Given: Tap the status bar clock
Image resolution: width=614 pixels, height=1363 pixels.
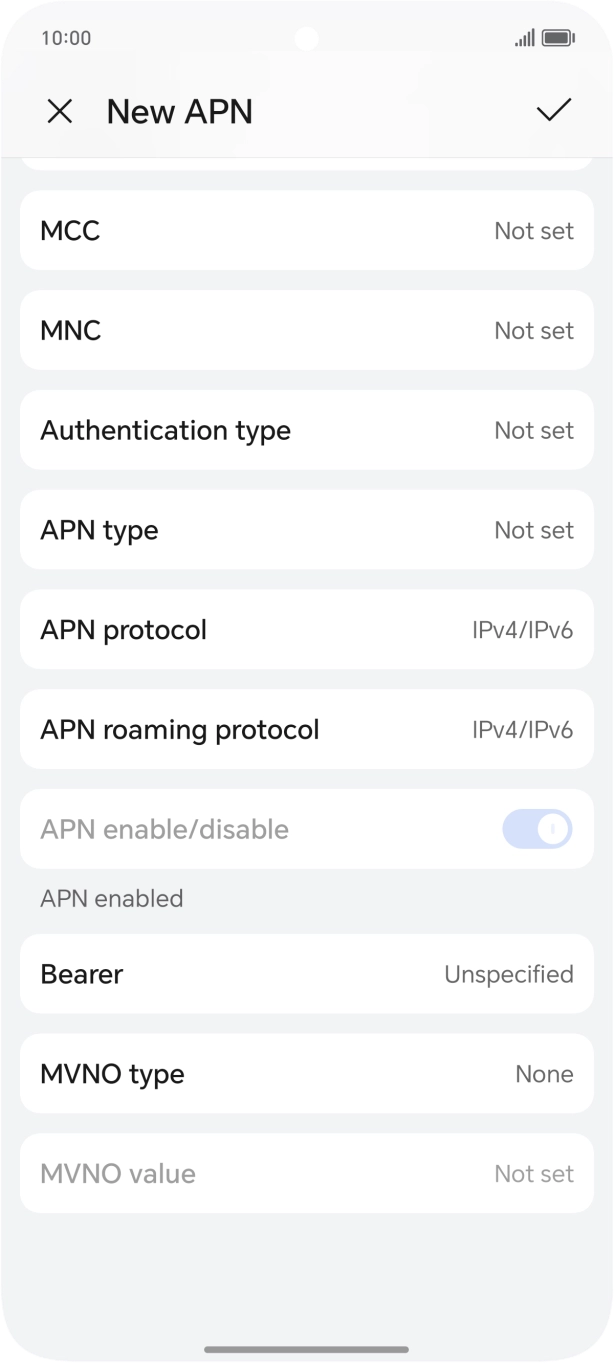Looking at the screenshot, I should tap(66, 38).
